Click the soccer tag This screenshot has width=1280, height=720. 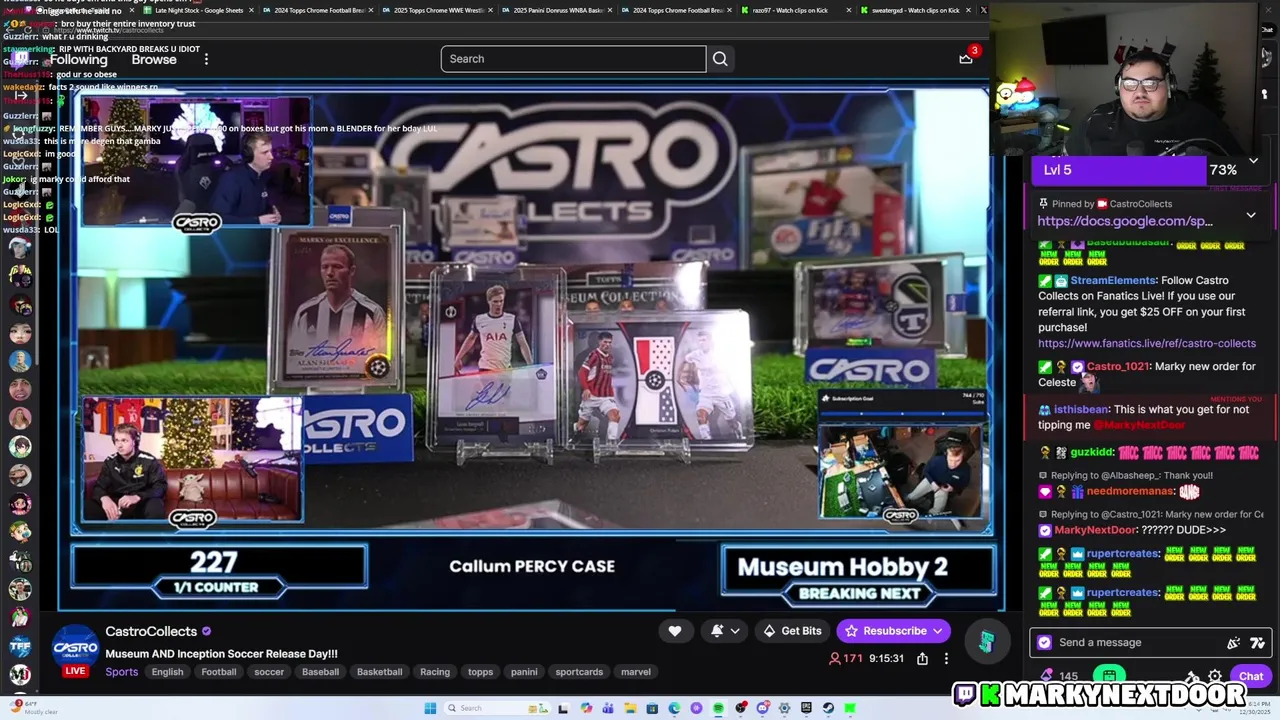(269, 672)
